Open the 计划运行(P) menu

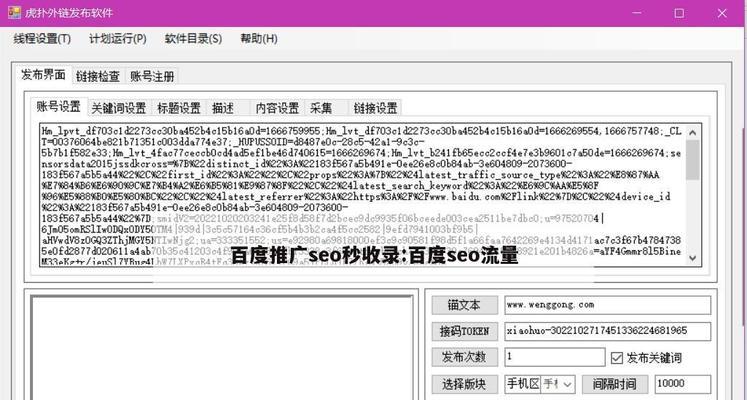click(118, 39)
